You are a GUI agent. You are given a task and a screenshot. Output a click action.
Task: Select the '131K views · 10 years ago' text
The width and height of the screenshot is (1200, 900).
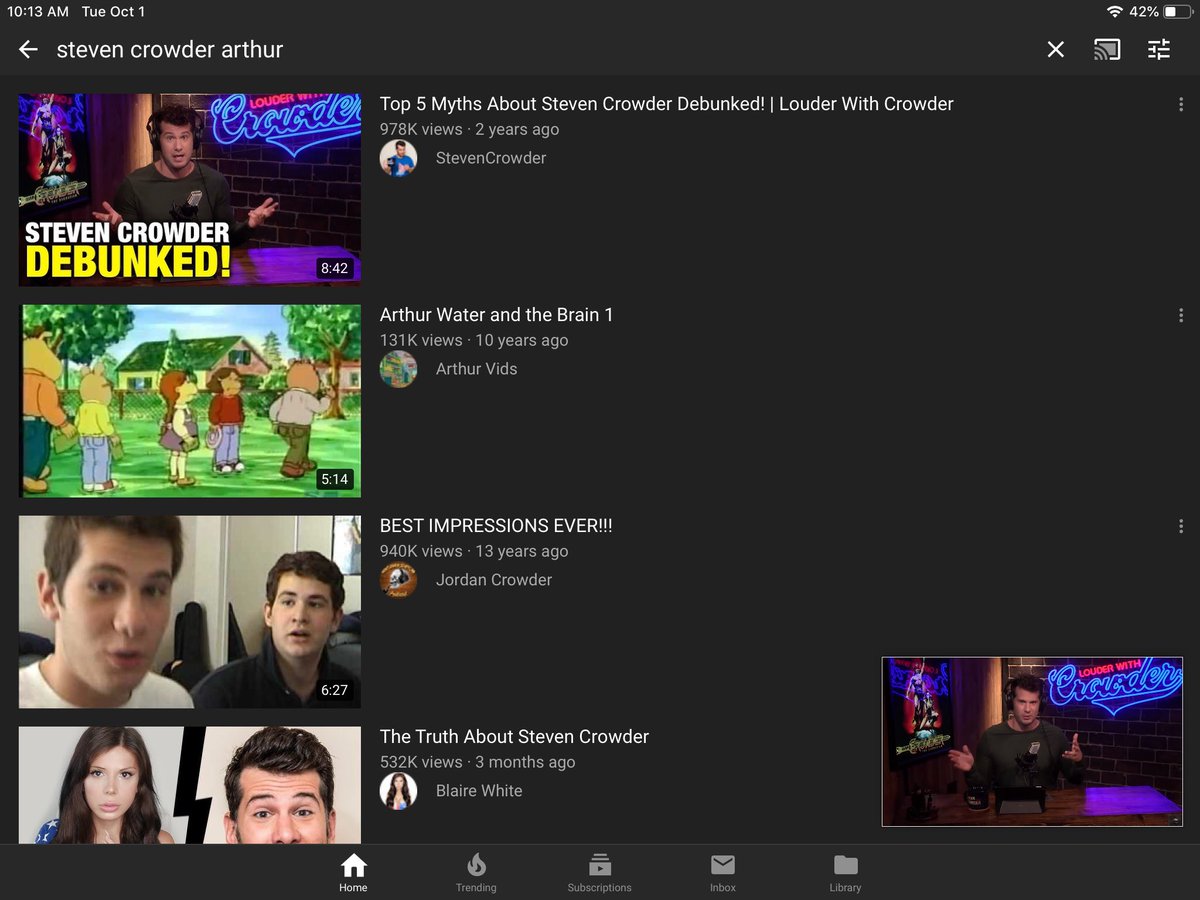coord(474,340)
